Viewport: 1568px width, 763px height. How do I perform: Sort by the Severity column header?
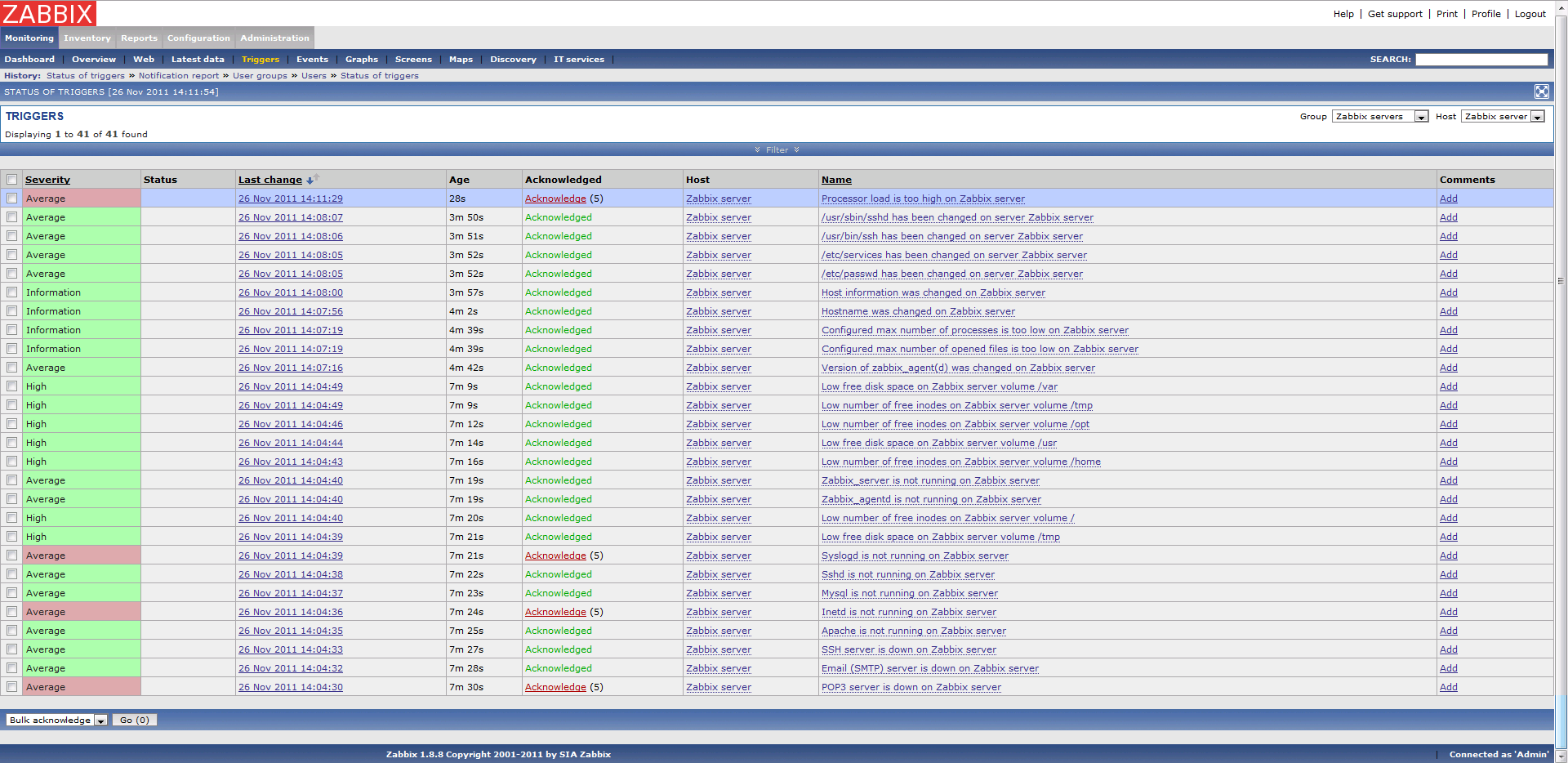47,180
